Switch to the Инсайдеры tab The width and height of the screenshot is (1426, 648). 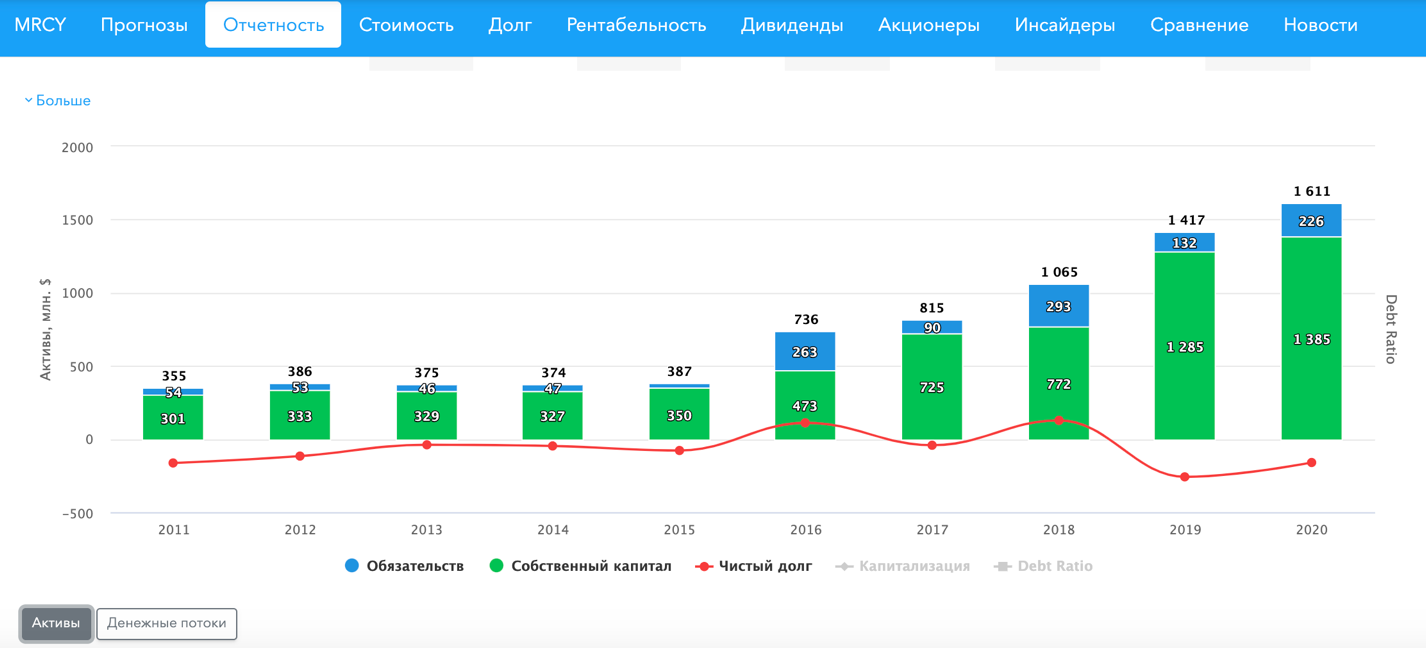[1065, 25]
